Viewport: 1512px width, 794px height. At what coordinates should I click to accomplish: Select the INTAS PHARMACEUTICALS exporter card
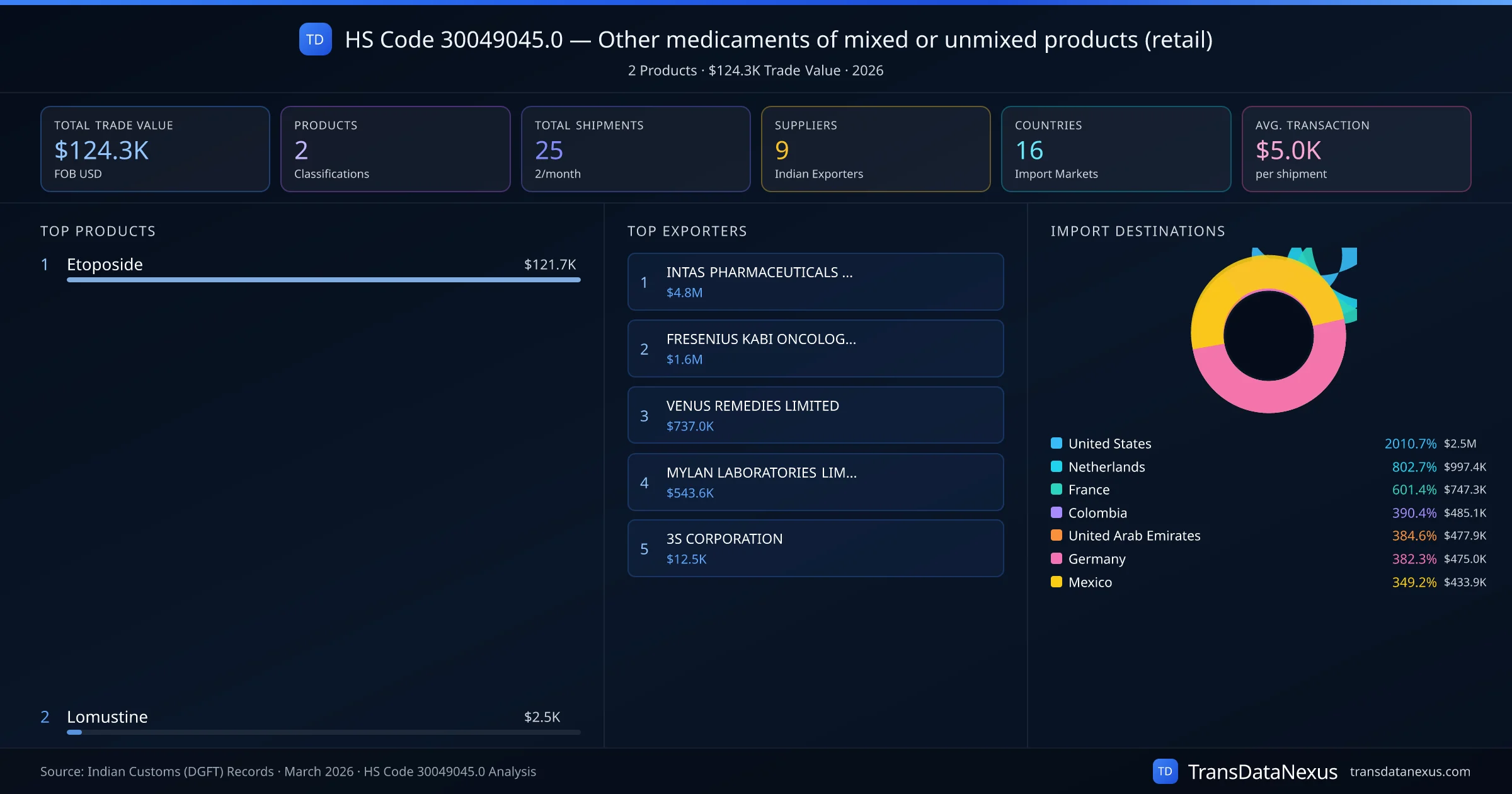pyautogui.click(x=815, y=282)
